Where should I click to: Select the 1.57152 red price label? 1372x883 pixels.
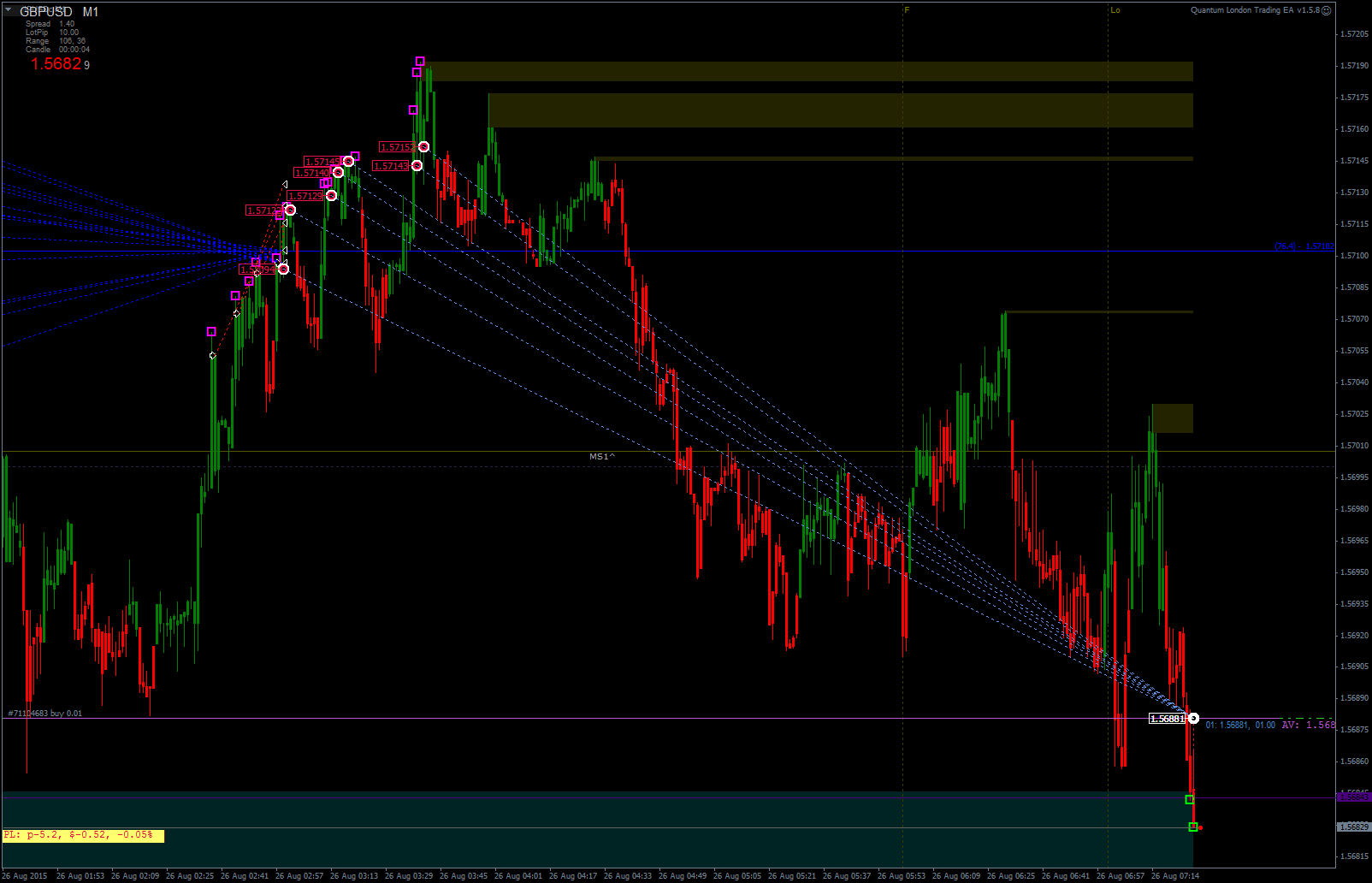[398, 147]
